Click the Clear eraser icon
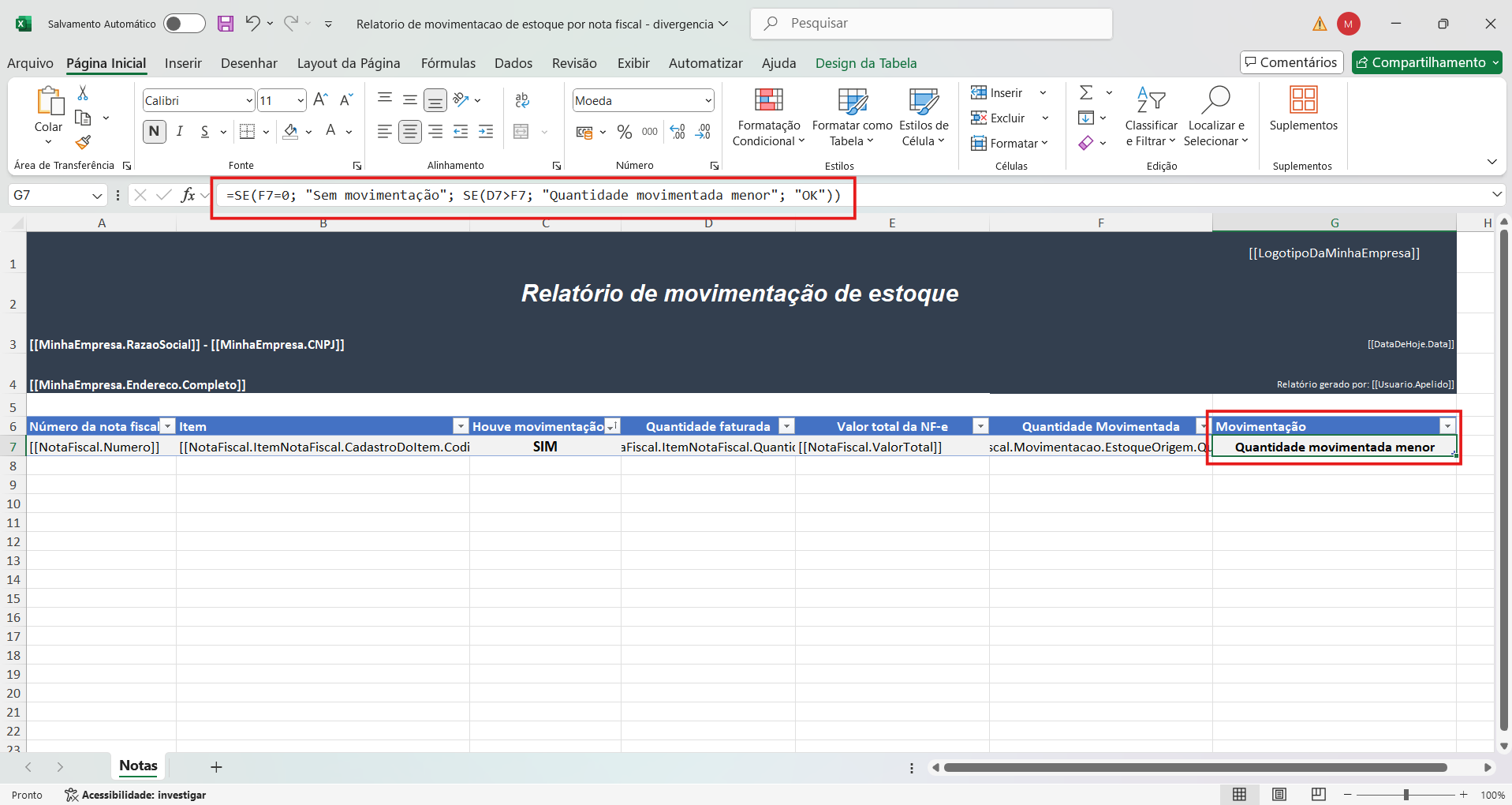The image size is (1512, 805). [1086, 143]
